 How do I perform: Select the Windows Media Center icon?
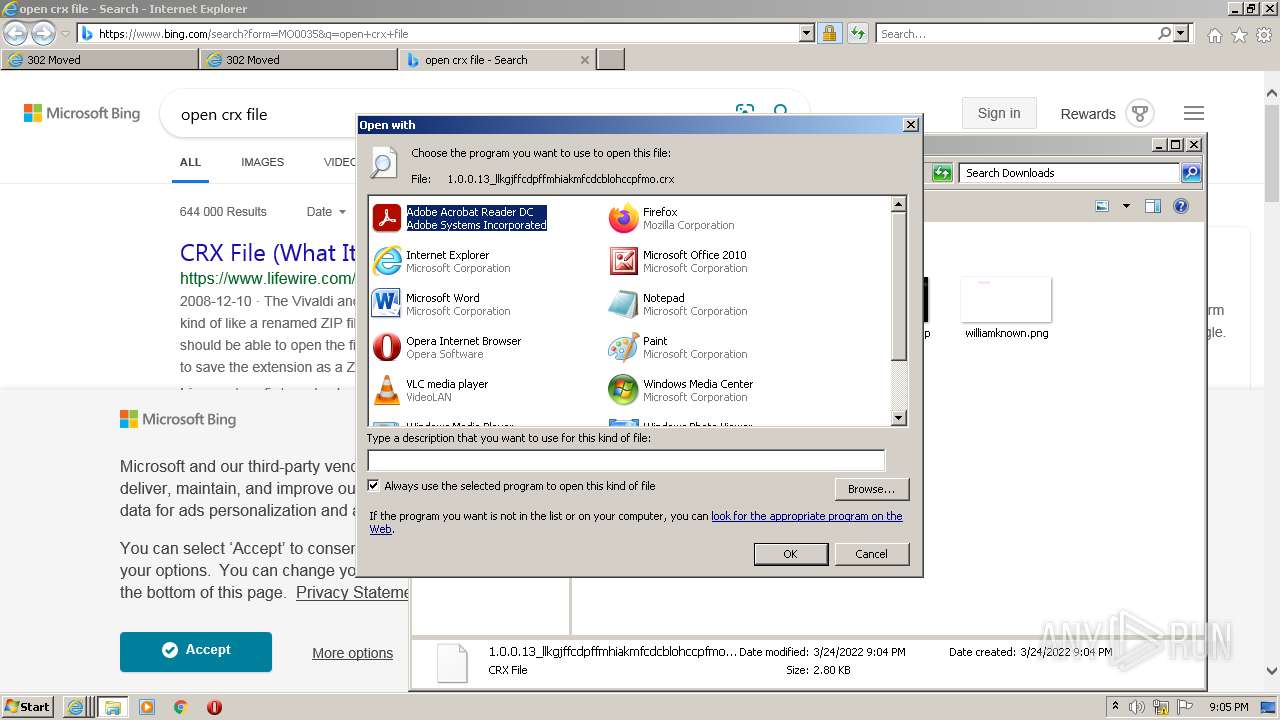623,390
